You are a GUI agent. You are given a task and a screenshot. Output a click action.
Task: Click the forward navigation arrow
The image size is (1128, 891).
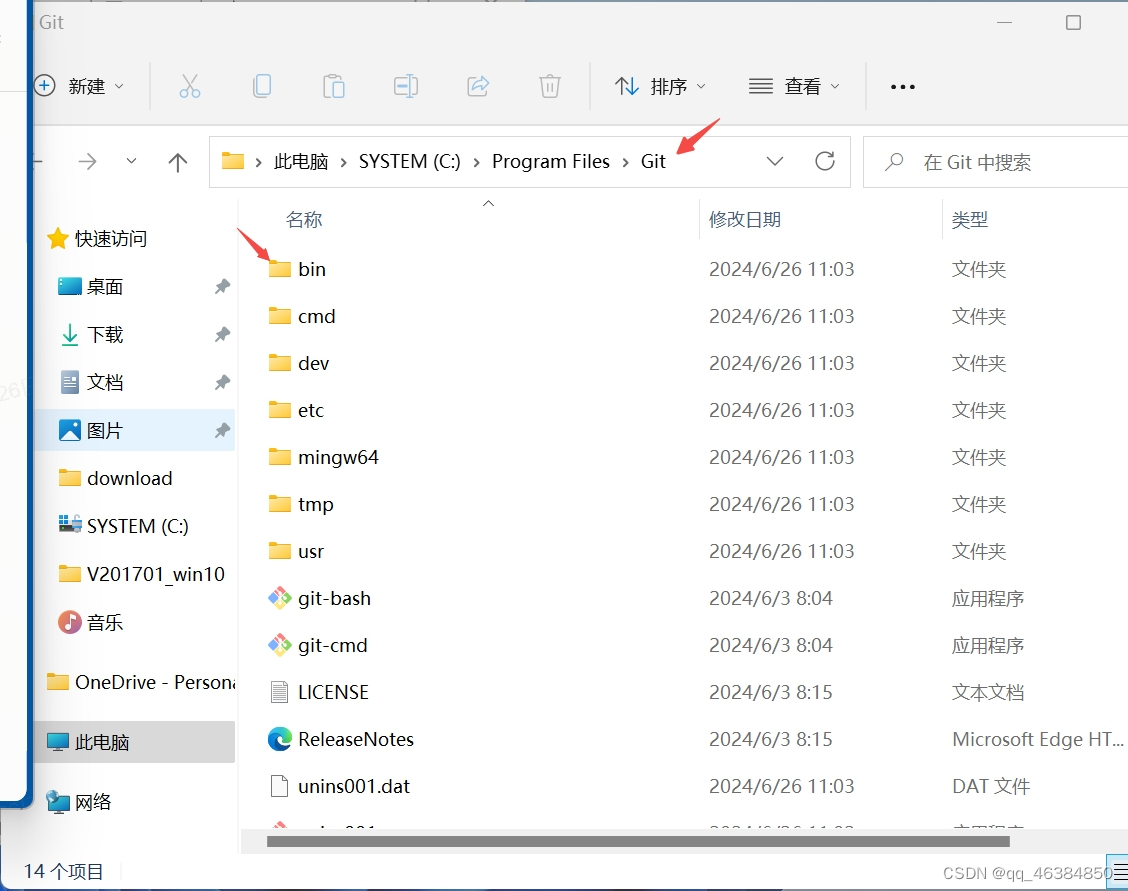tap(87, 162)
